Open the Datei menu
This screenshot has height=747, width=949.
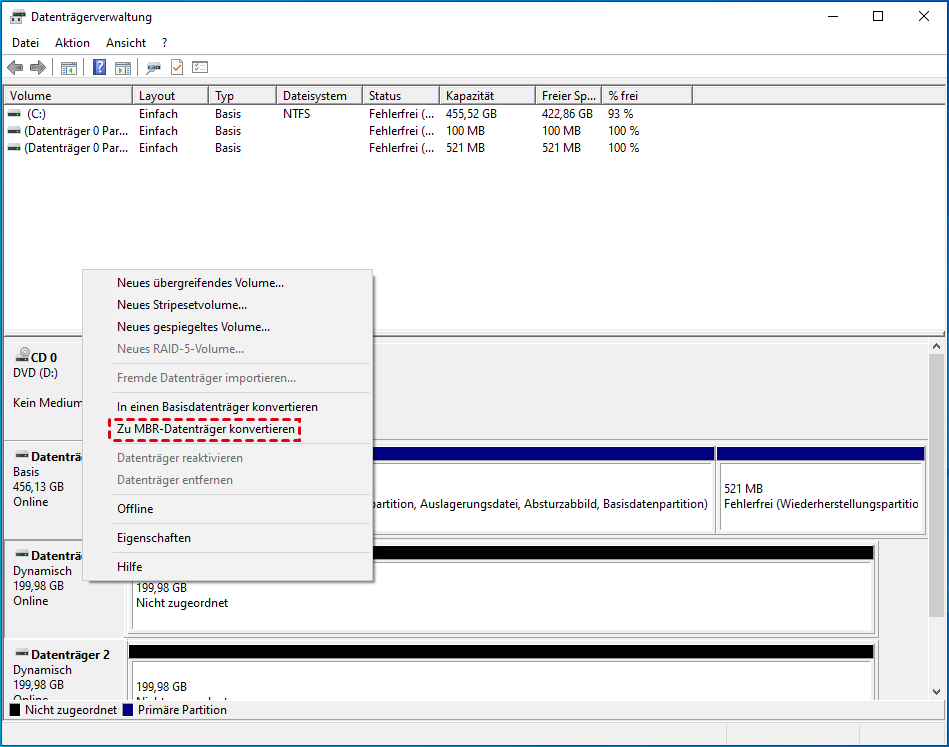pyautogui.click(x=25, y=43)
